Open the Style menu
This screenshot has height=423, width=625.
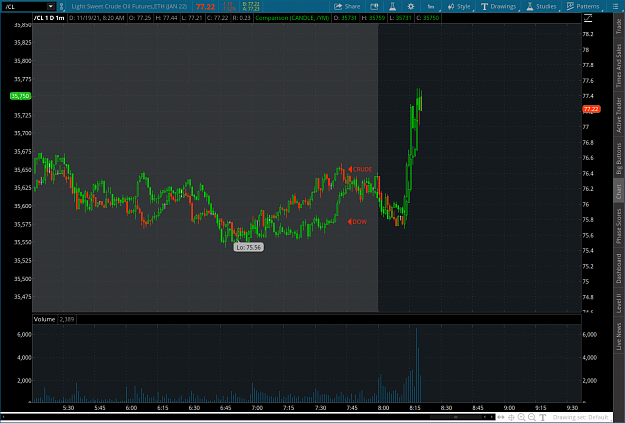coord(459,6)
